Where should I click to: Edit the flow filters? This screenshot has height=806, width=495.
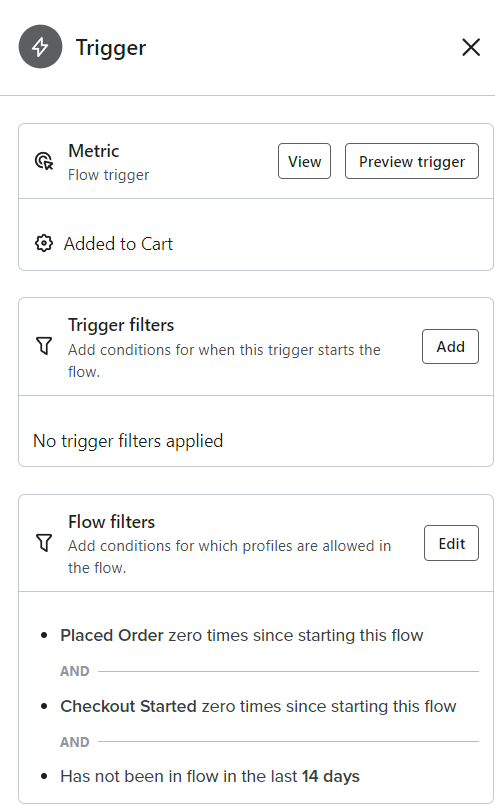(451, 543)
